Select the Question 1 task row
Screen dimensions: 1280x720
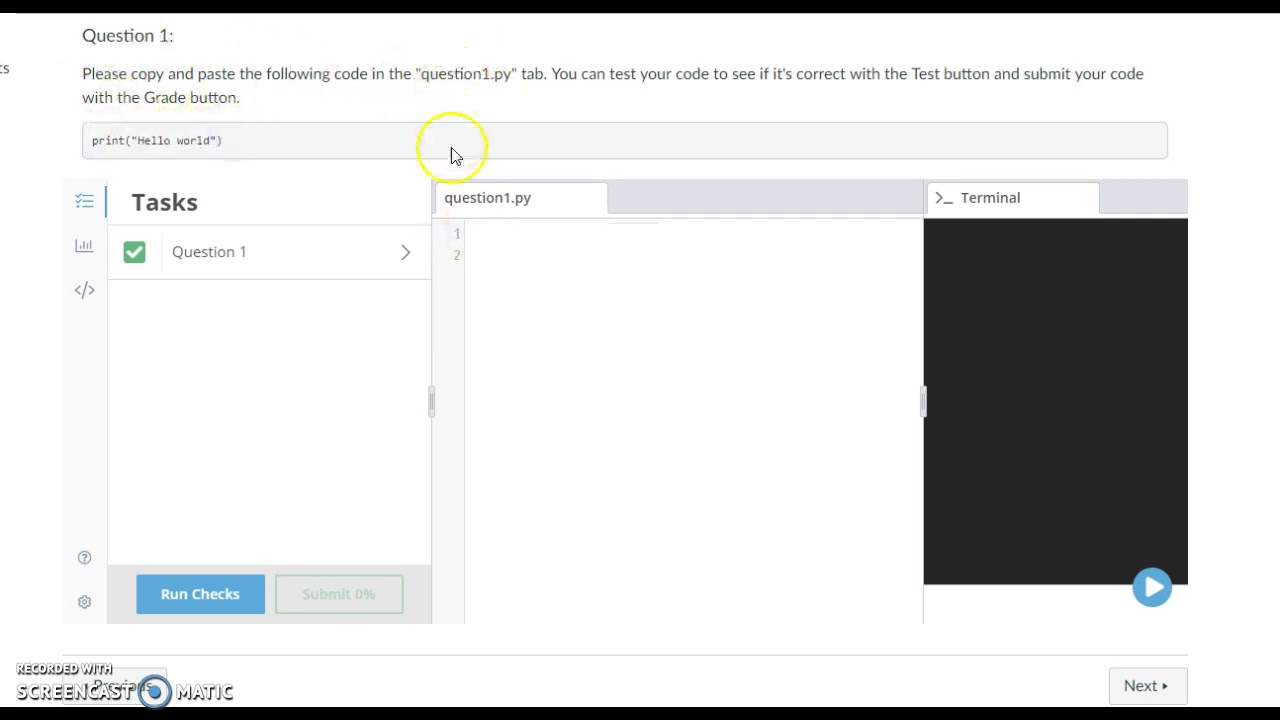[x=269, y=252]
